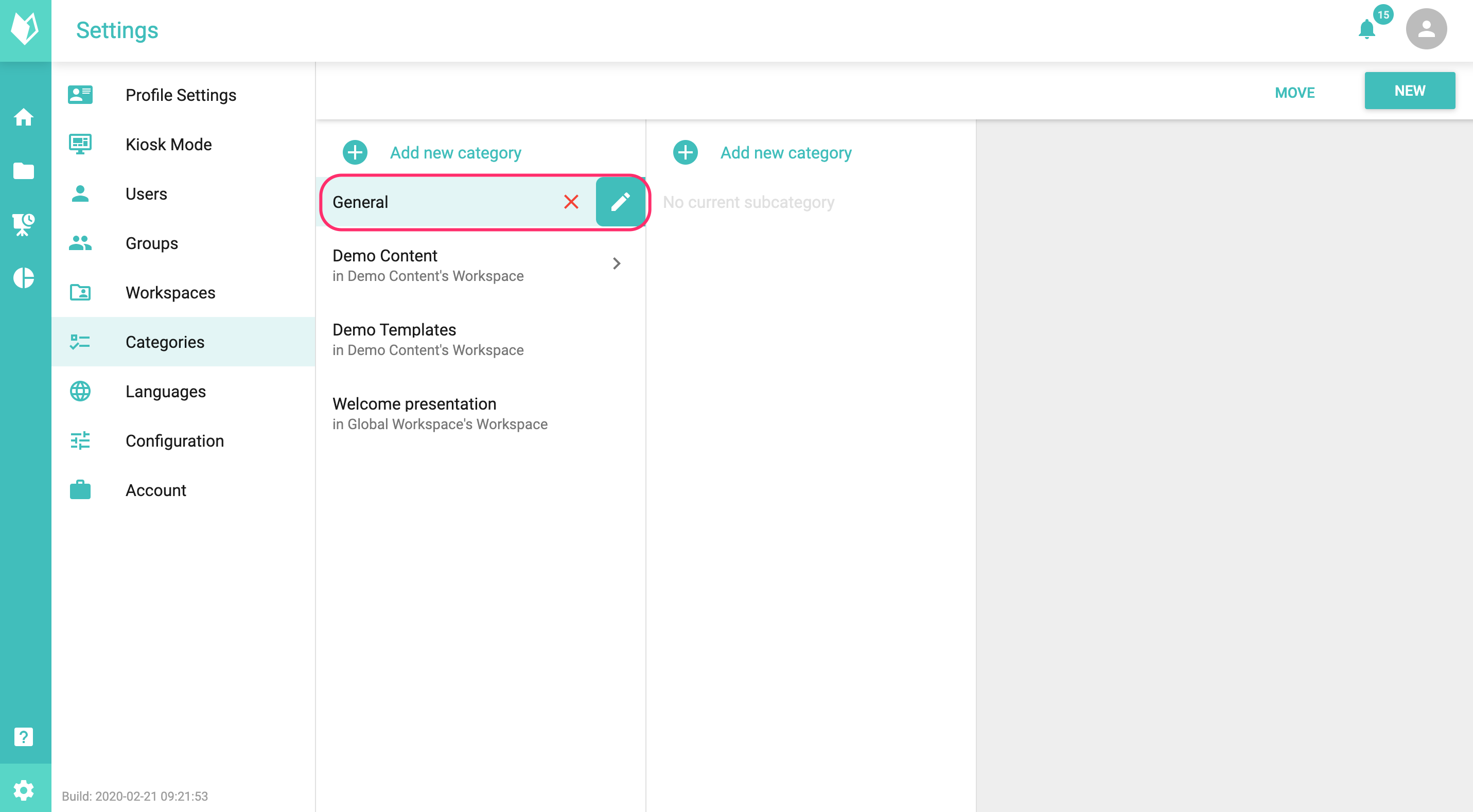Screen dimensions: 1473x812
Task: Open the presentation board icon in the rail
Action: click(x=24, y=224)
